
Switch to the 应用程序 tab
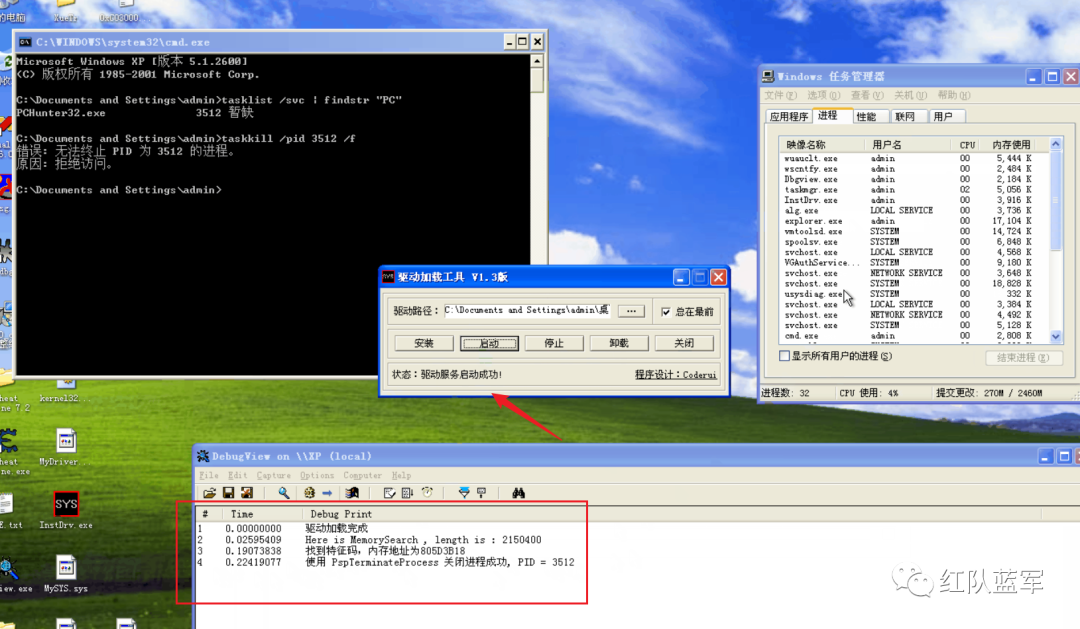pyautogui.click(x=789, y=116)
